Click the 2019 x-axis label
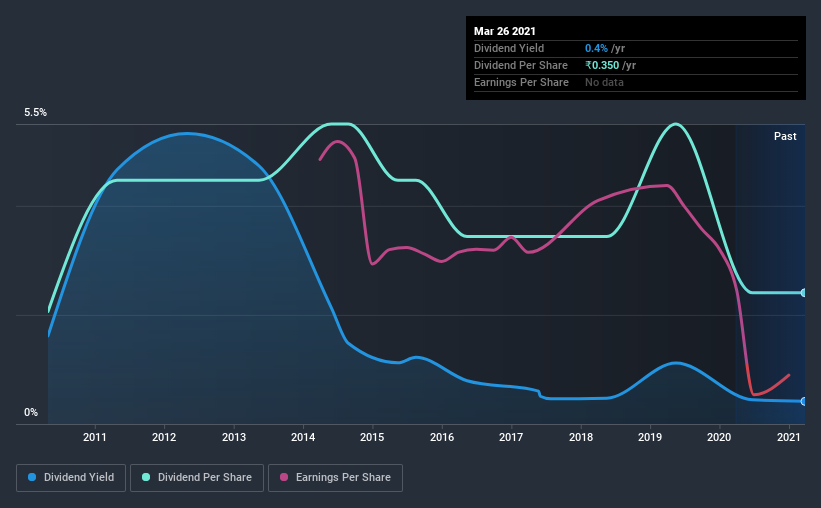821x508 pixels. pyautogui.click(x=650, y=437)
